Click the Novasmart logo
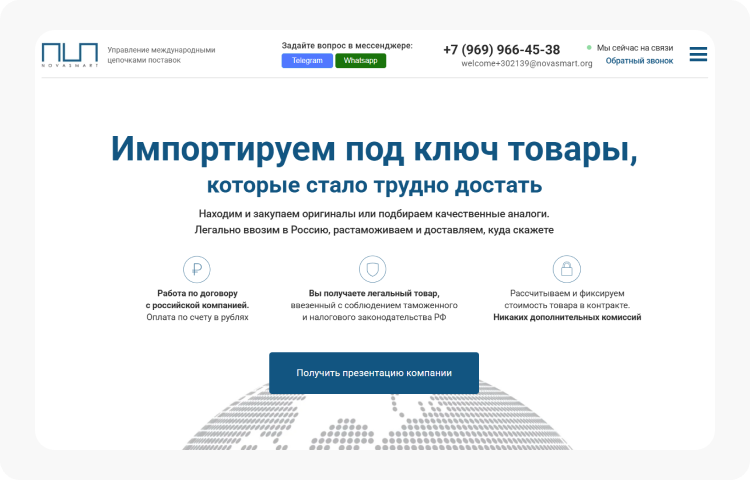Image resolution: width=750 pixels, height=480 pixels. (x=70, y=55)
